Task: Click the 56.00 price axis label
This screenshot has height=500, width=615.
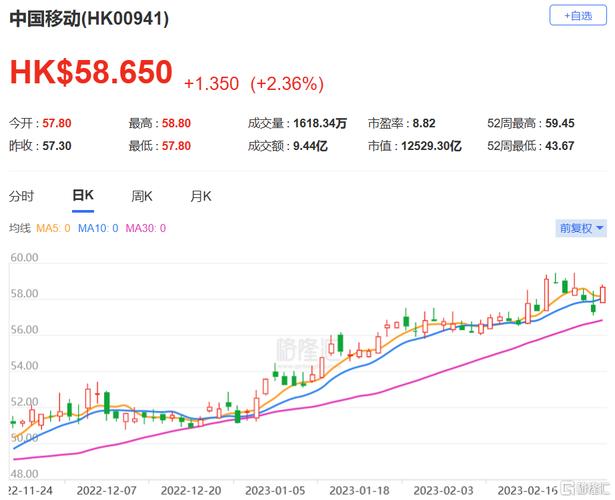Action: pyautogui.click(x=24, y=330)
